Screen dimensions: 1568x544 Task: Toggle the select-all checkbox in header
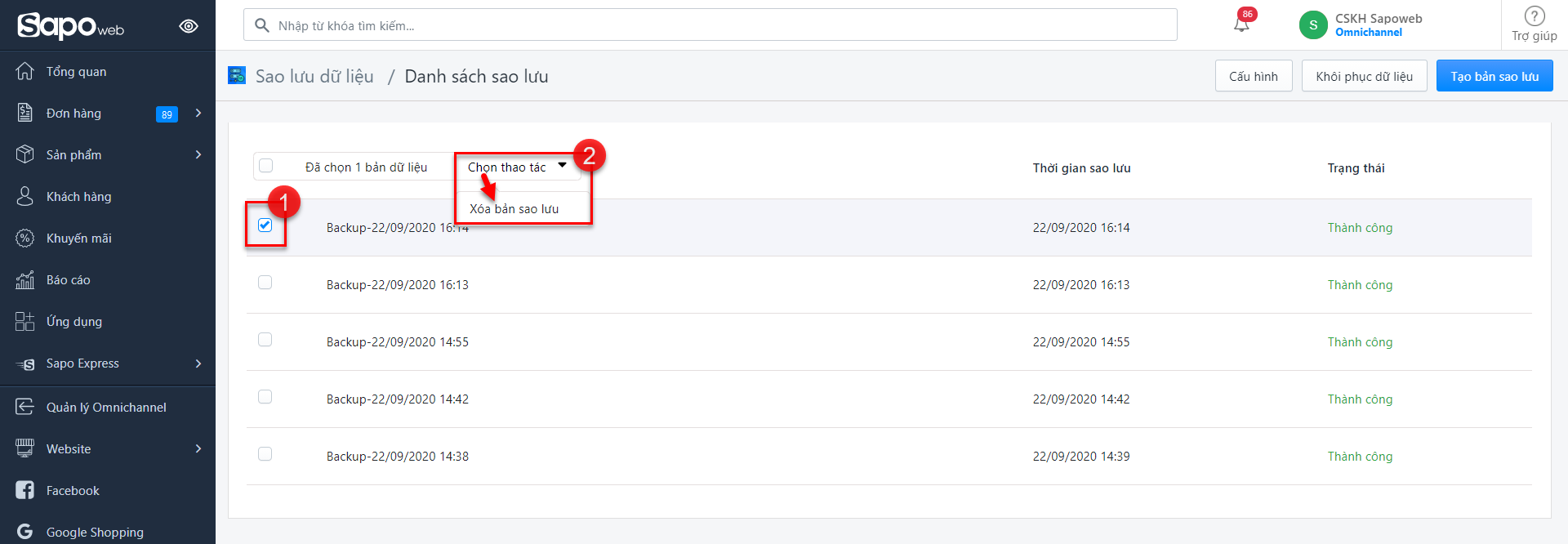(x=266, y=167)
